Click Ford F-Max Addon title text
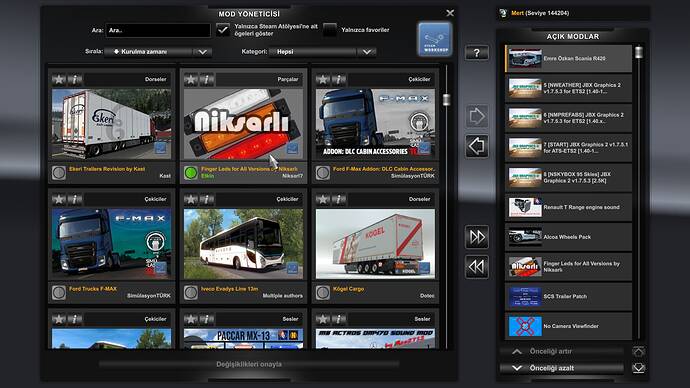Viewport: 690px width, 388px height. point(384,169)
